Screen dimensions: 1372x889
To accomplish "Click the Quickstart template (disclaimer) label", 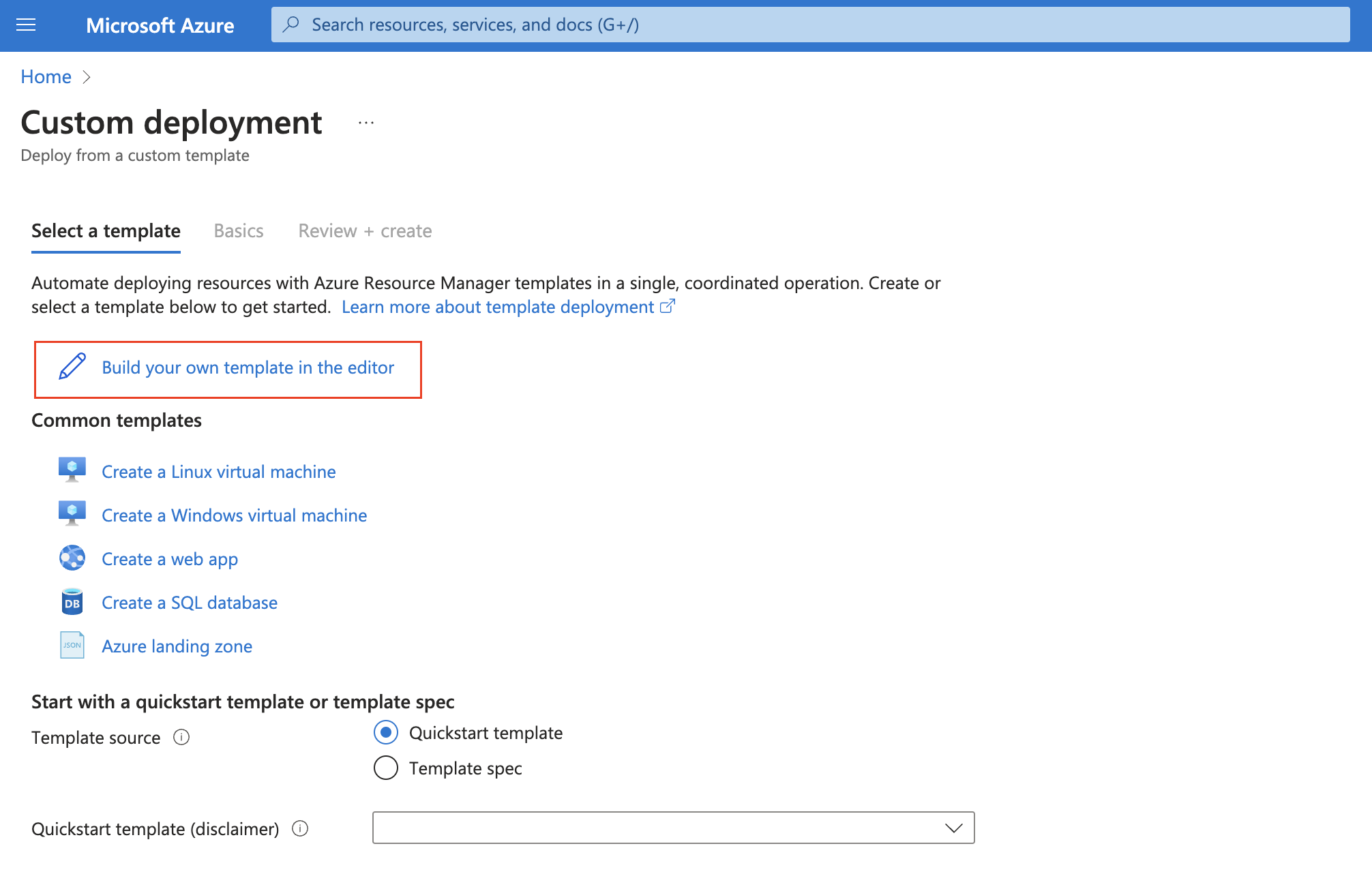I will point(155,829).
